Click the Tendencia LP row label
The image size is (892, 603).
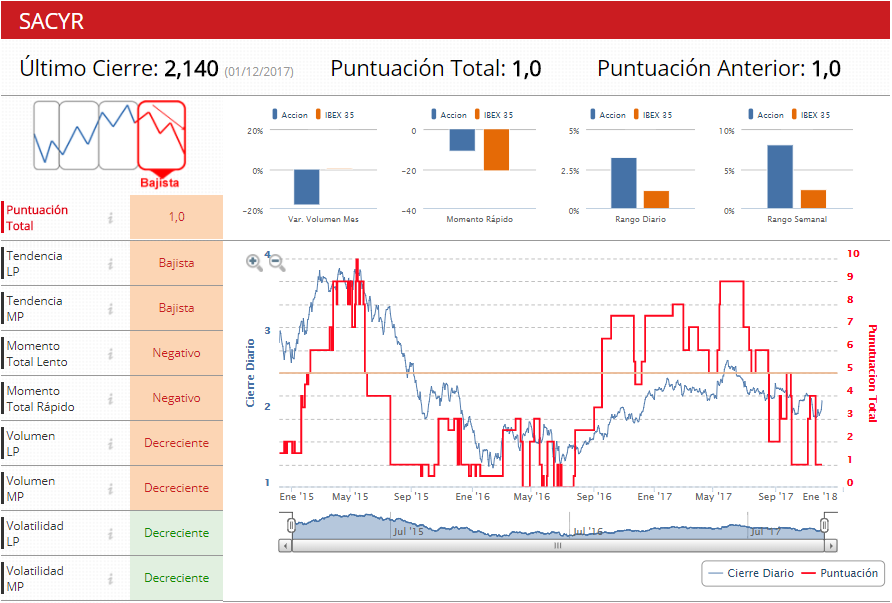tap(34, 263)
